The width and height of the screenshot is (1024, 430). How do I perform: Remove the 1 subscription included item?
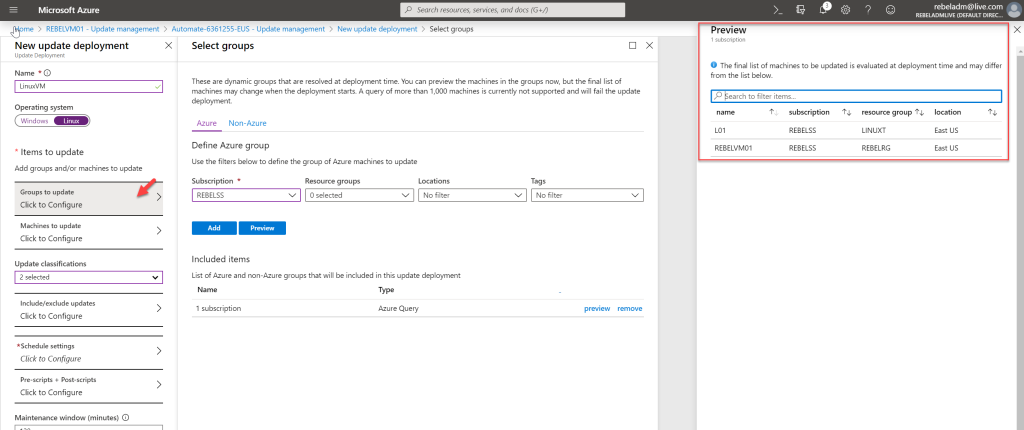click(629, 309)
